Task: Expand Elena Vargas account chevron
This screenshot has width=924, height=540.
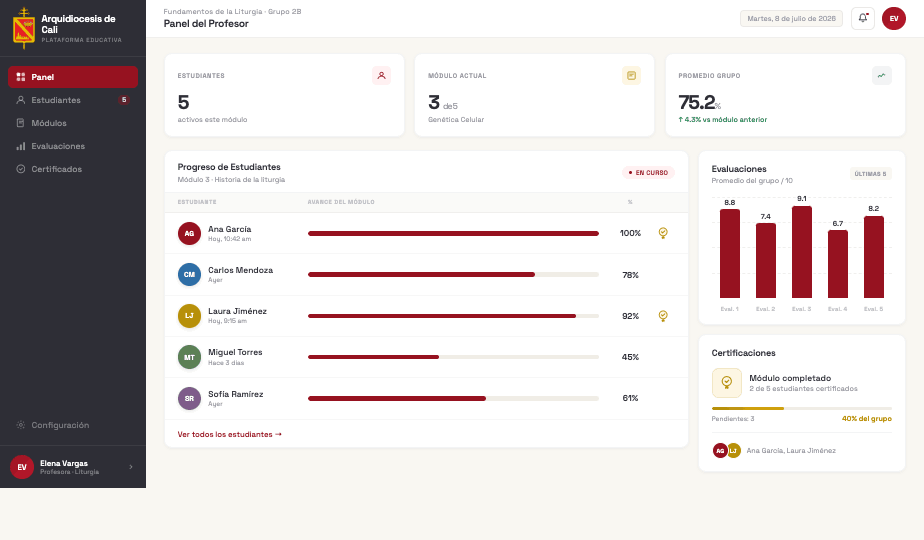Action: coord(131,467)
